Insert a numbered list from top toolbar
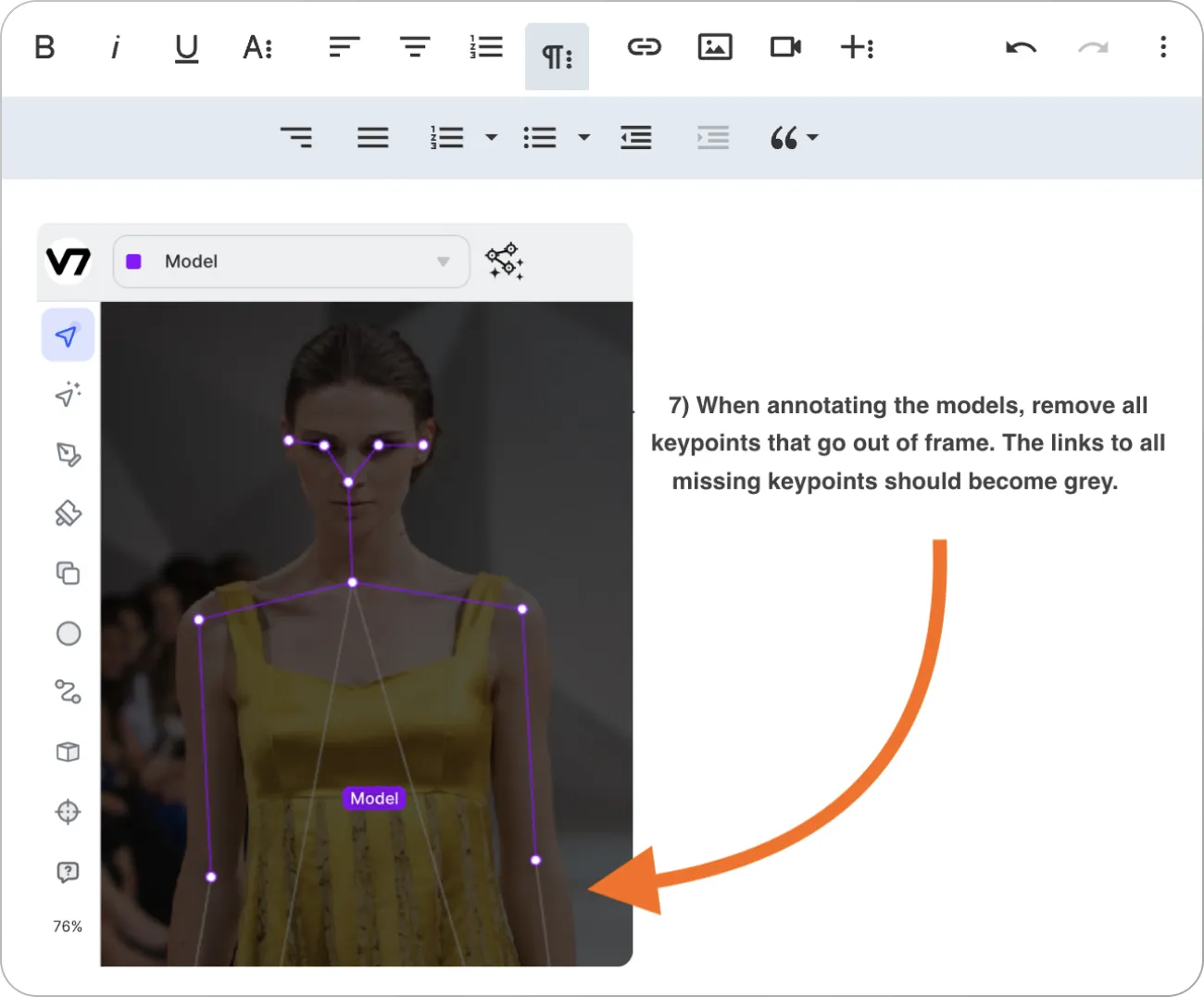Viewport: 1204px width, 997px height. [486, 47]
